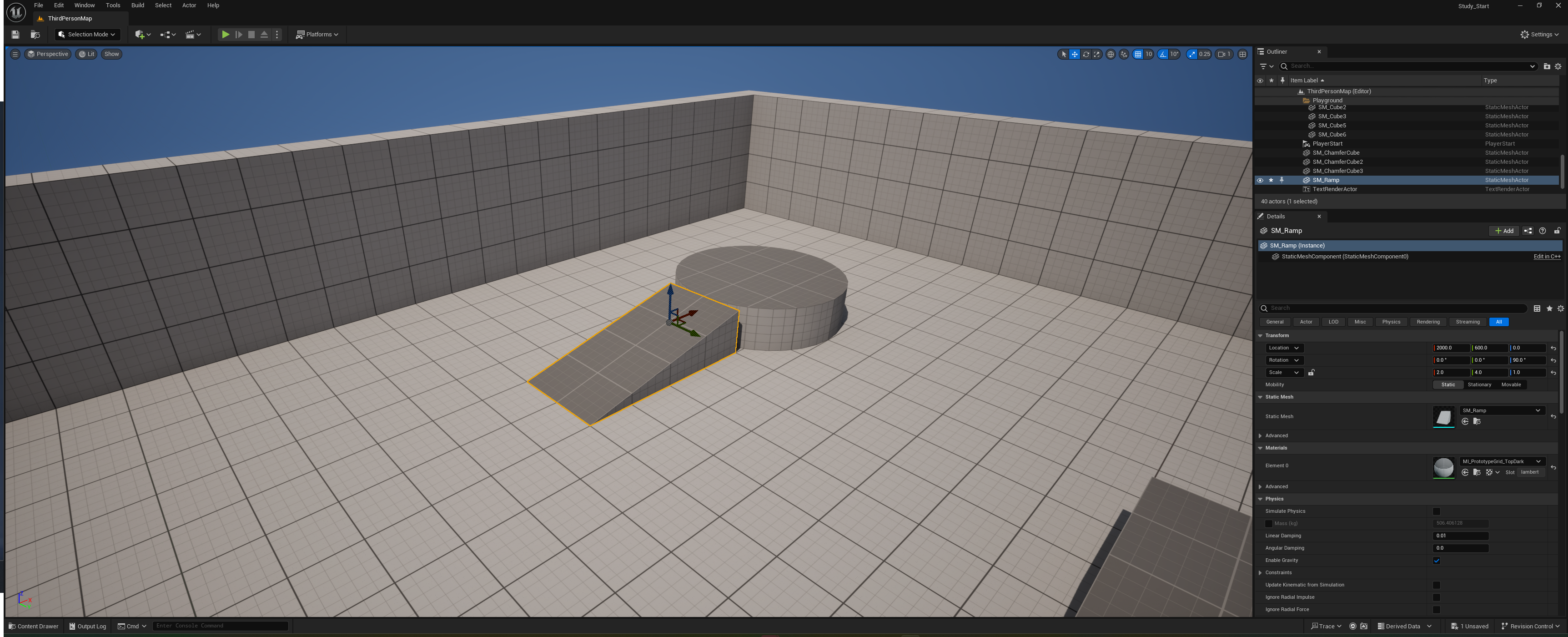Screen dimensions: 1568x637
Task: Switch to the Physics filter tab in Details
Action: [x=1391, y=322]
